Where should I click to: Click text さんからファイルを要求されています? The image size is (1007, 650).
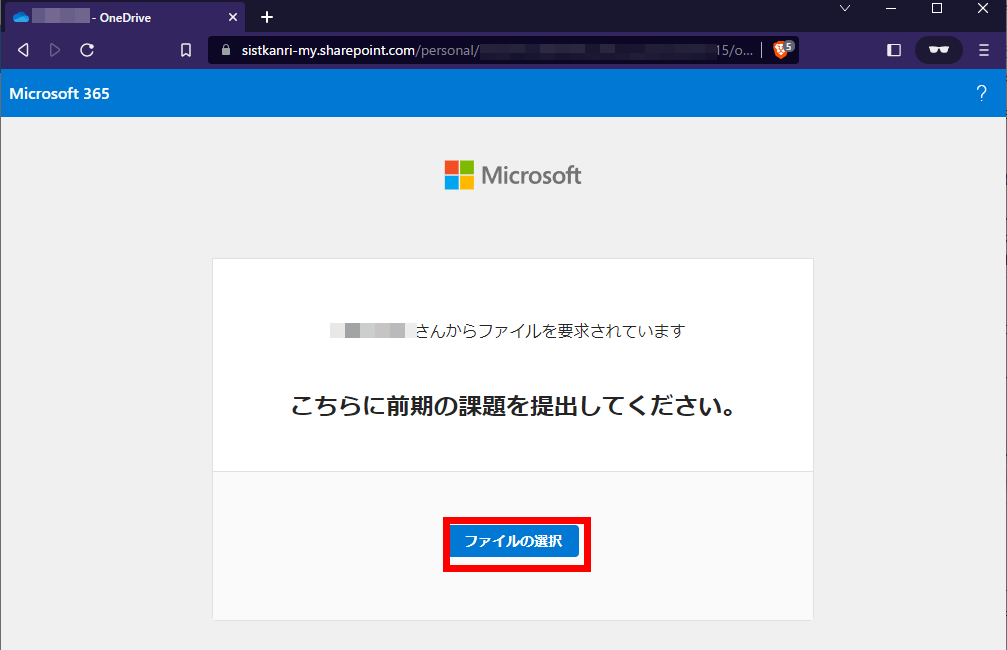550,331
